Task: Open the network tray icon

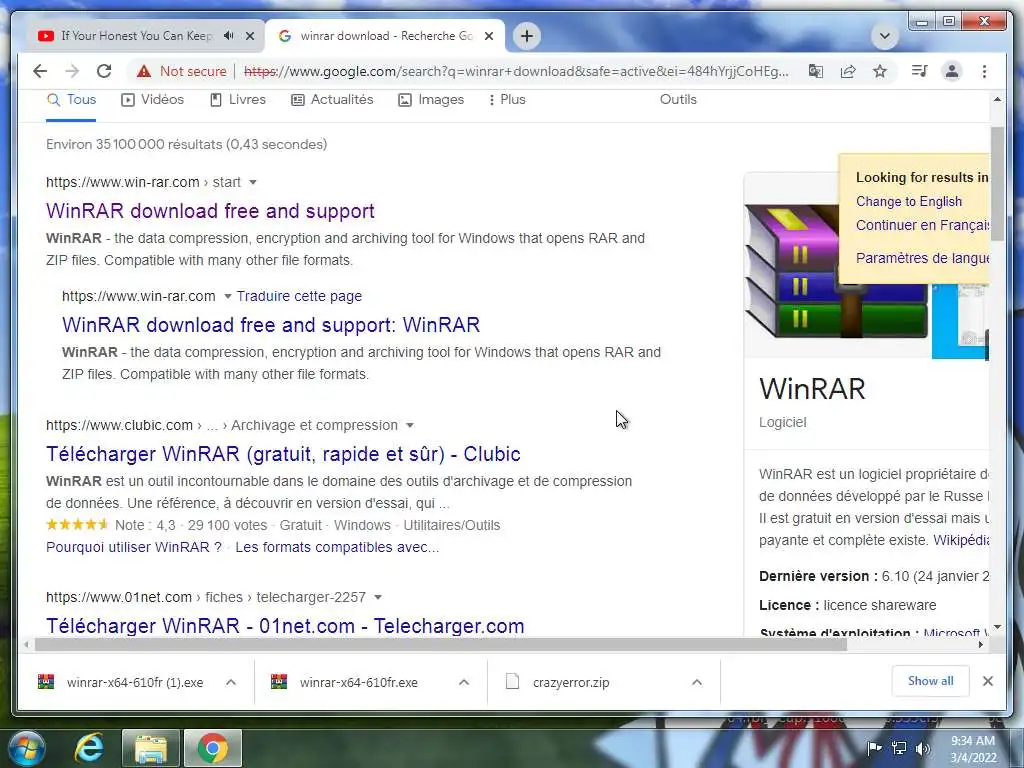Action: pyautogui.click(x=899, y=748)
